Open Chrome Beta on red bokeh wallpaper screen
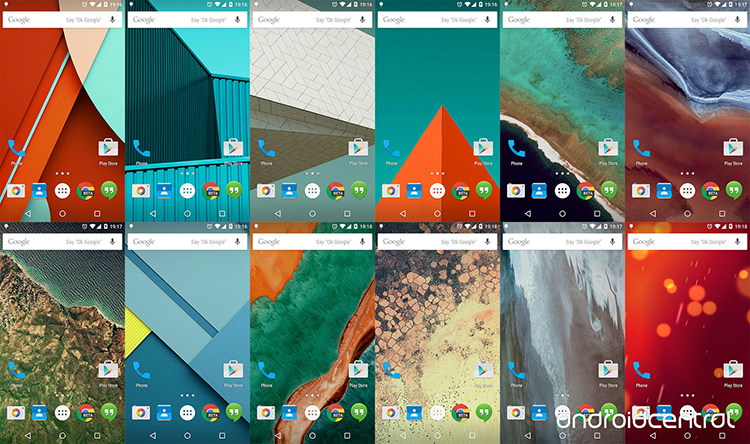 pos(710,411)
